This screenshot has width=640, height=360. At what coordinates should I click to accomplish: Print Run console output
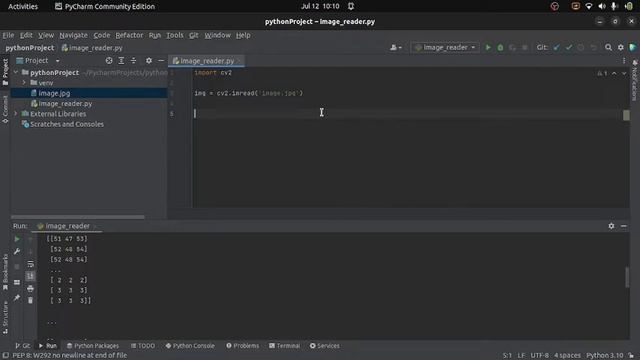coord(31,289)
